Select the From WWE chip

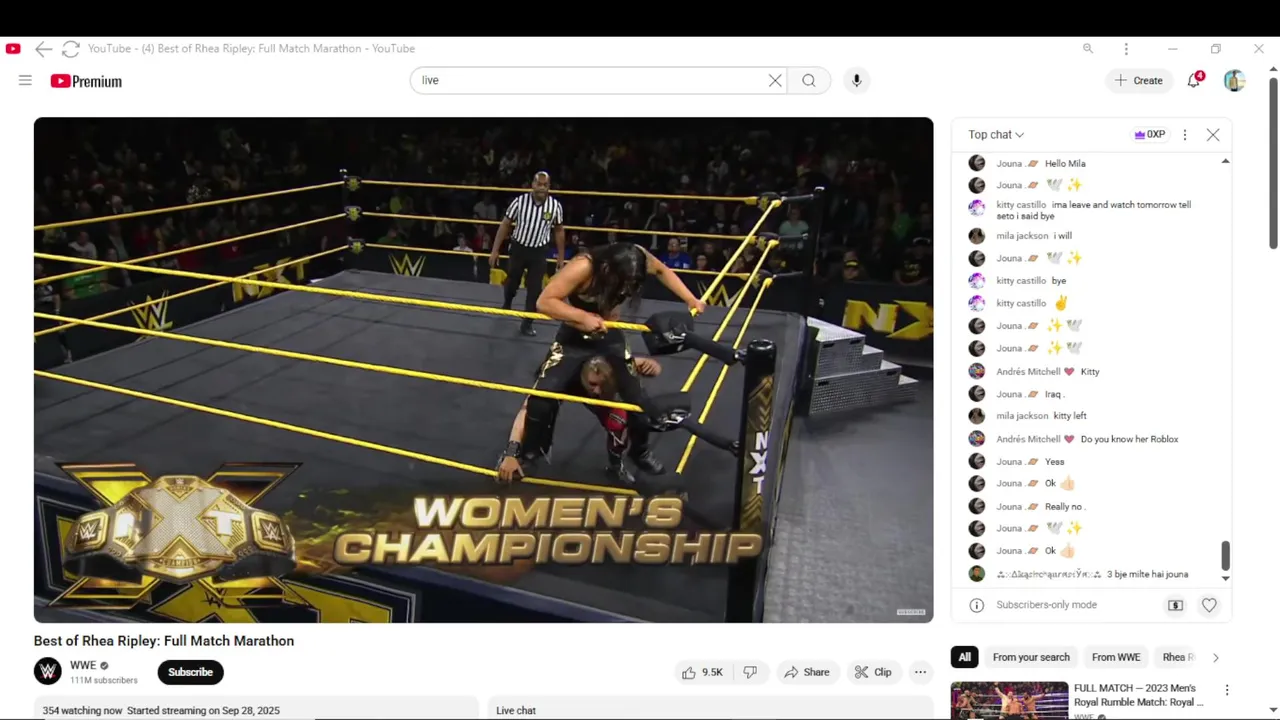tap(1116, 657)
